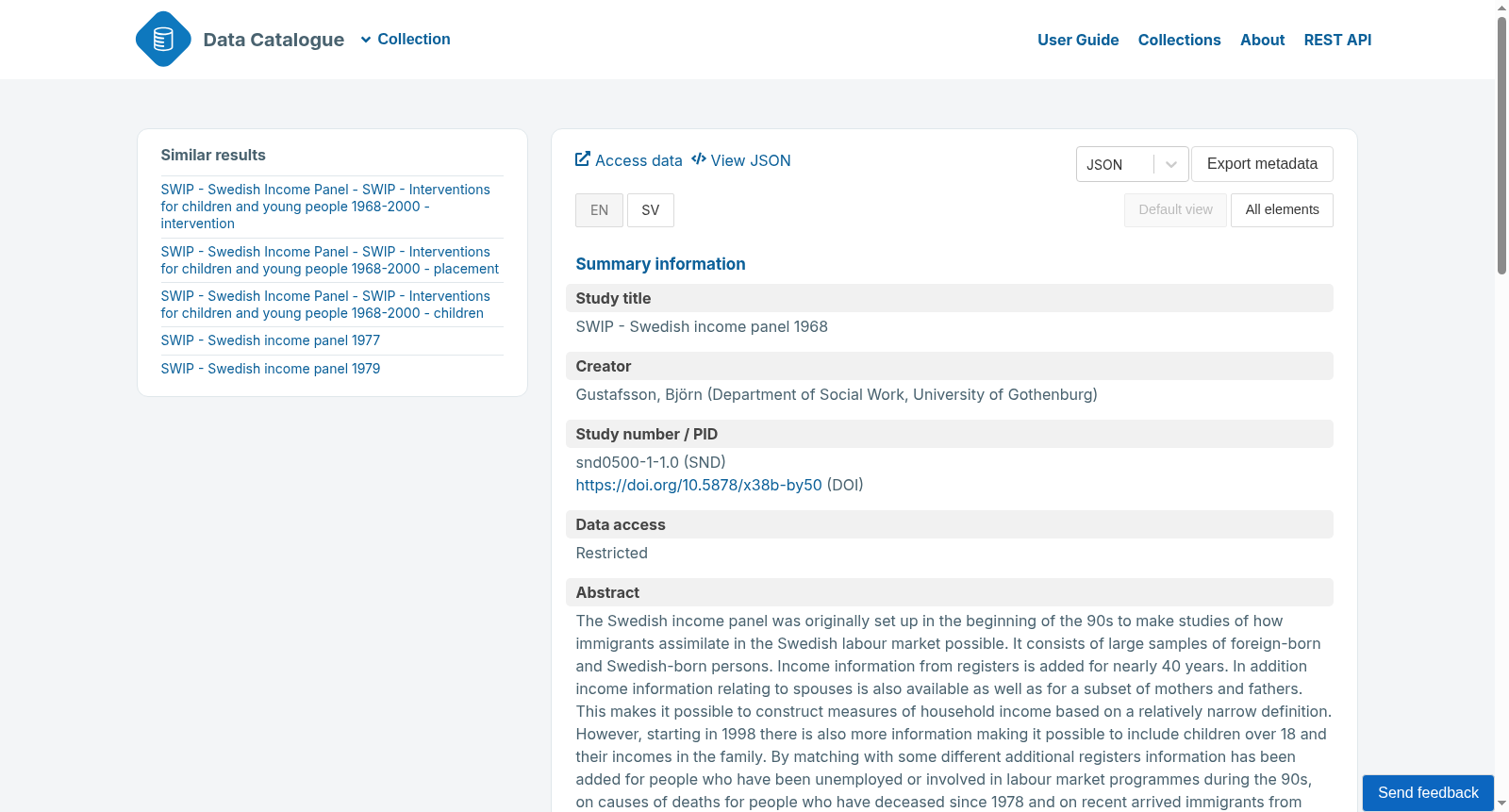The image size is (1509, 812).
Task: Click the Gustafsson, Björn creator text
Action: [837, 394]
